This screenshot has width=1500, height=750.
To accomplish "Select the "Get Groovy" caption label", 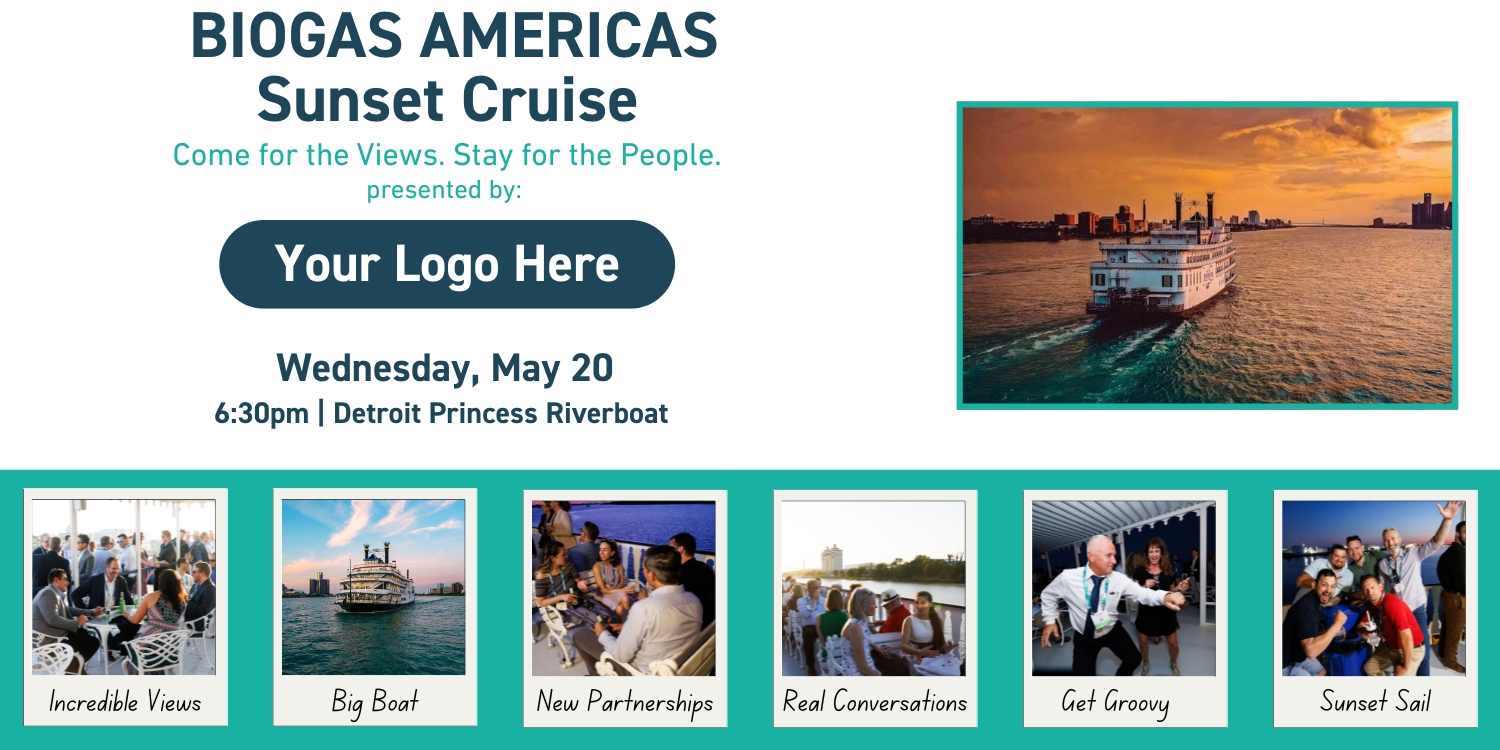I will click(1114, 702).
